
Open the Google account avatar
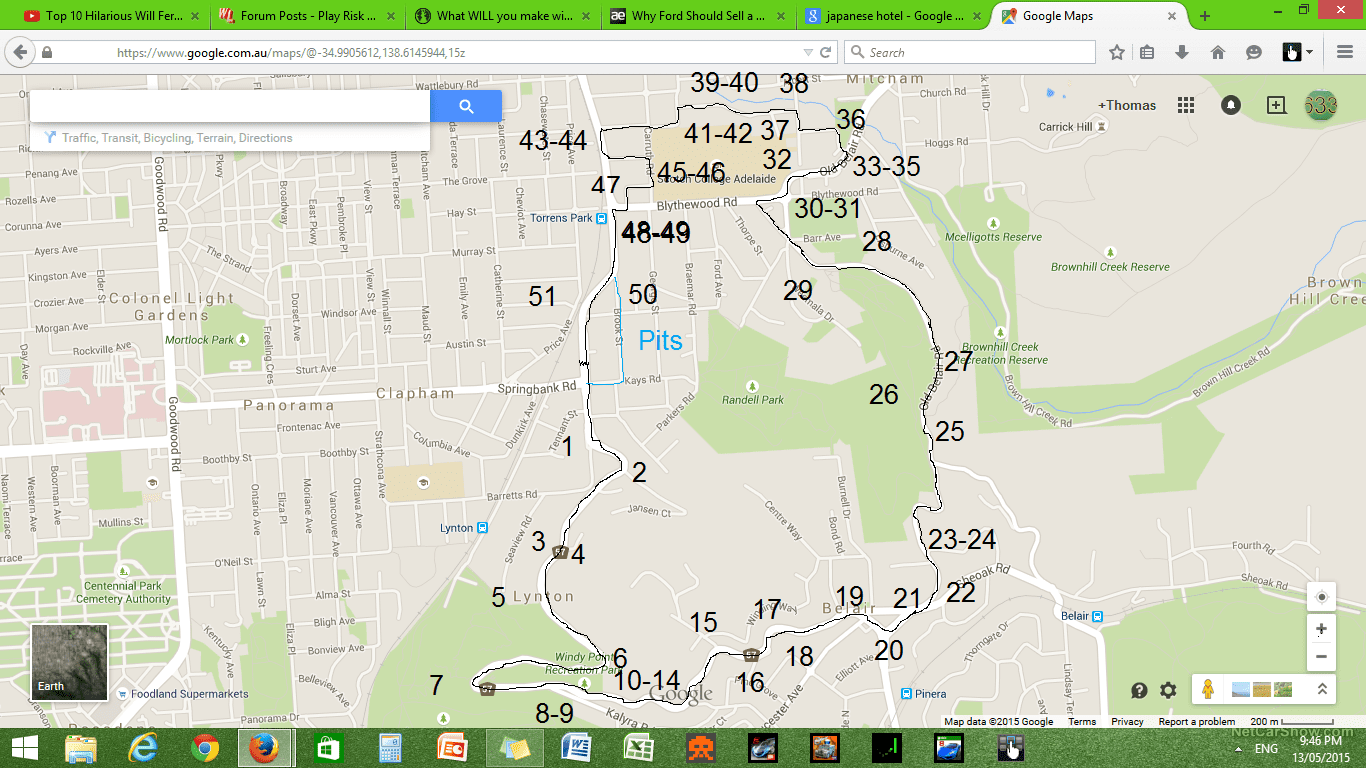coord(1321,105)
